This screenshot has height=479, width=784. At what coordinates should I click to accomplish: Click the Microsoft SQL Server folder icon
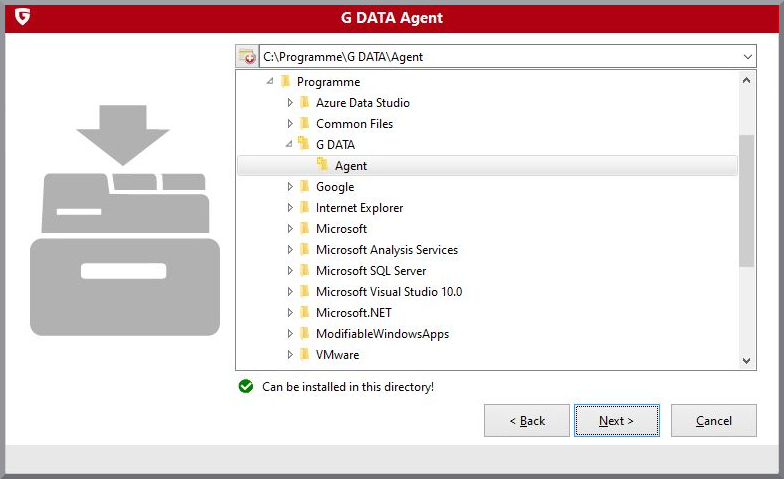point(304,270)
